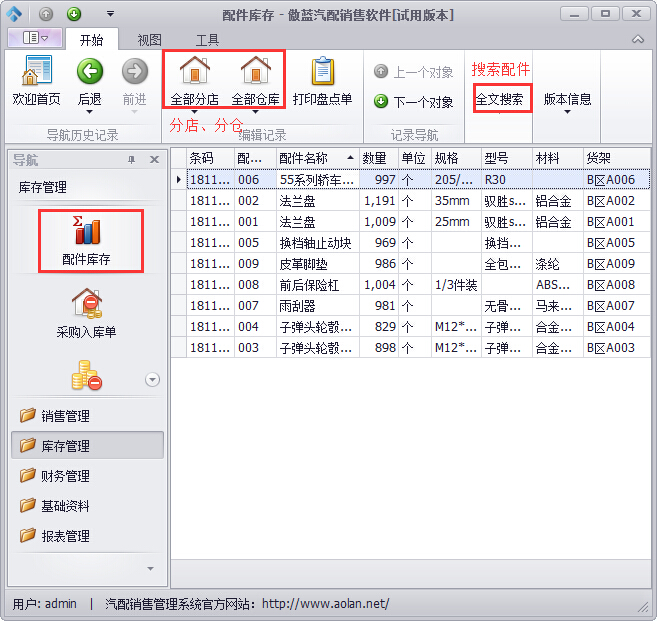Close the 导航 side panel

click(154, 160)
